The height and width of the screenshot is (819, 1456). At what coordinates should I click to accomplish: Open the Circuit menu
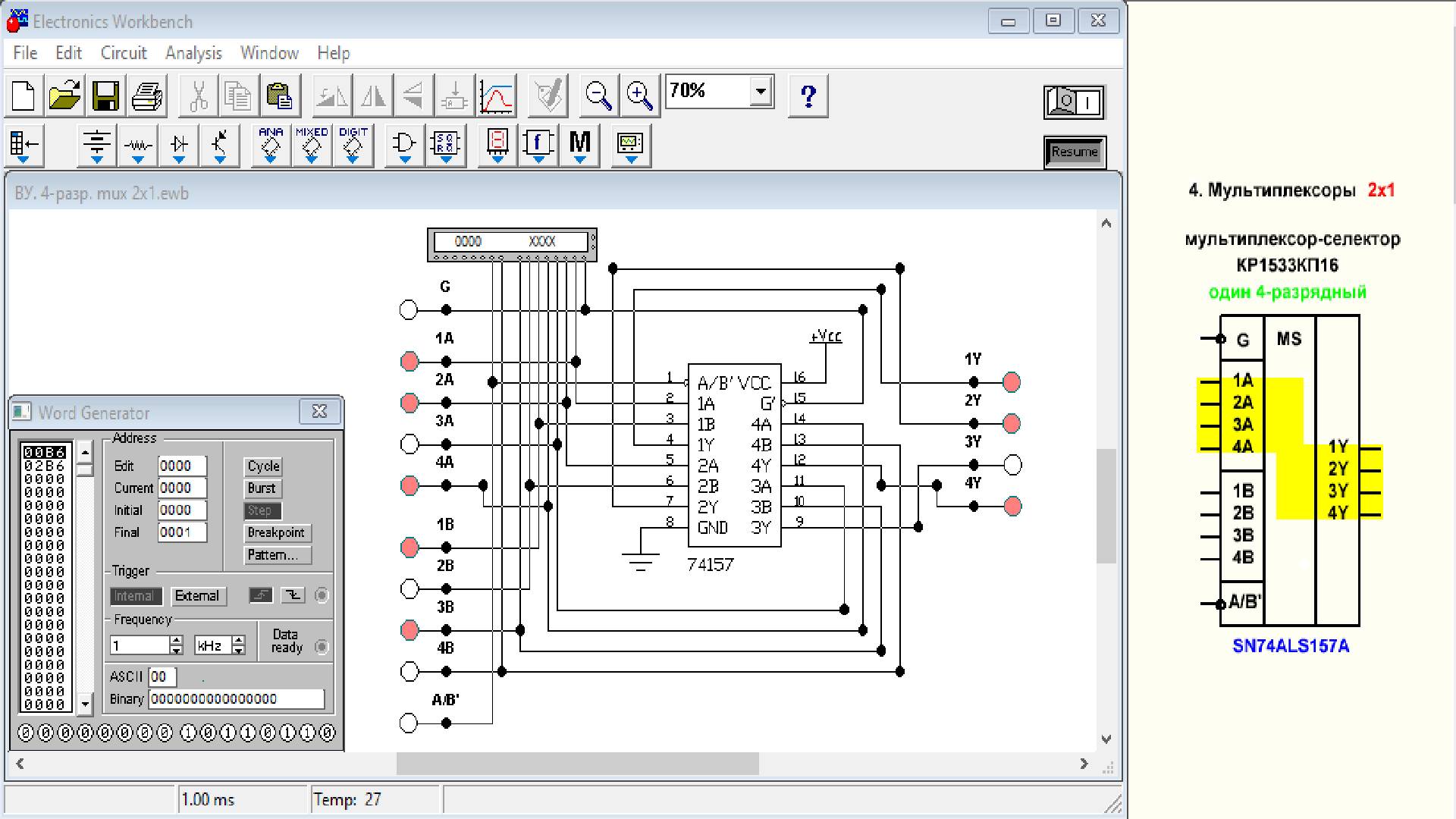(124, 53)
